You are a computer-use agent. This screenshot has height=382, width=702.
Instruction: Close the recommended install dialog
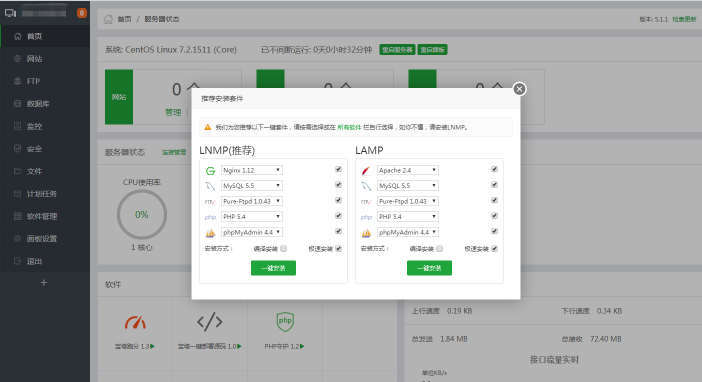coord(519,89)
